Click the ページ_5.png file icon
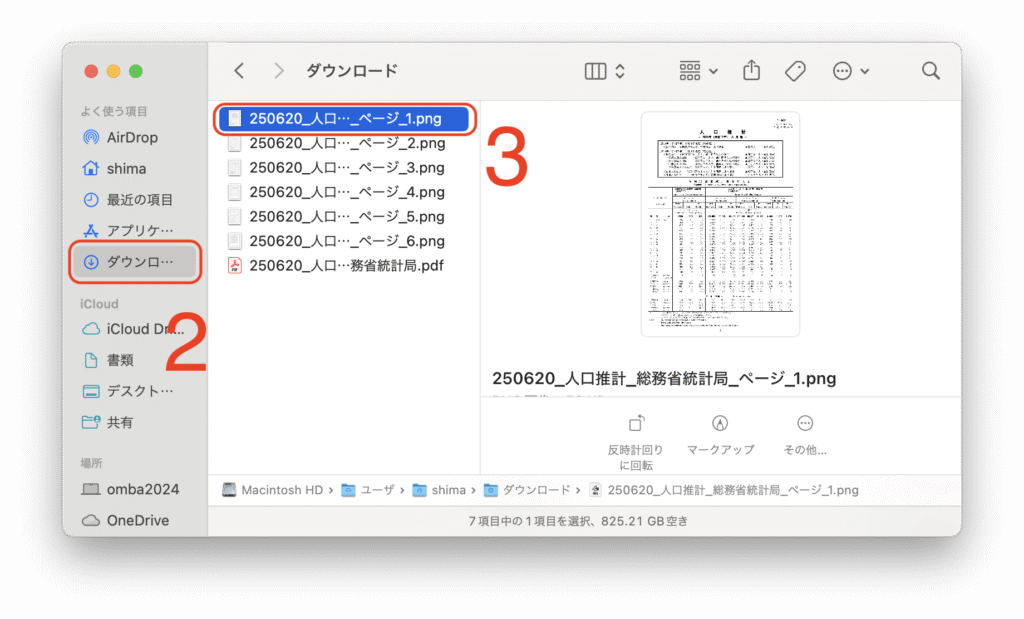 point(234,217)
